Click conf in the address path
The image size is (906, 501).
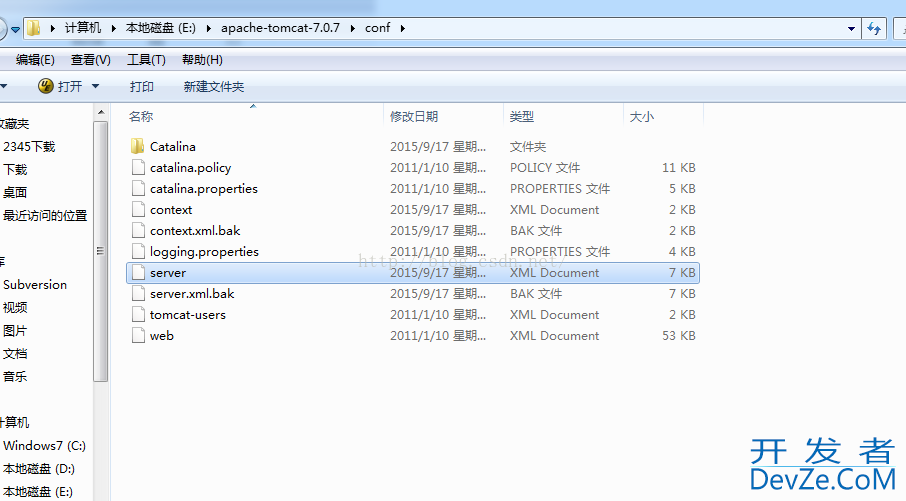(x=377, y=28)
